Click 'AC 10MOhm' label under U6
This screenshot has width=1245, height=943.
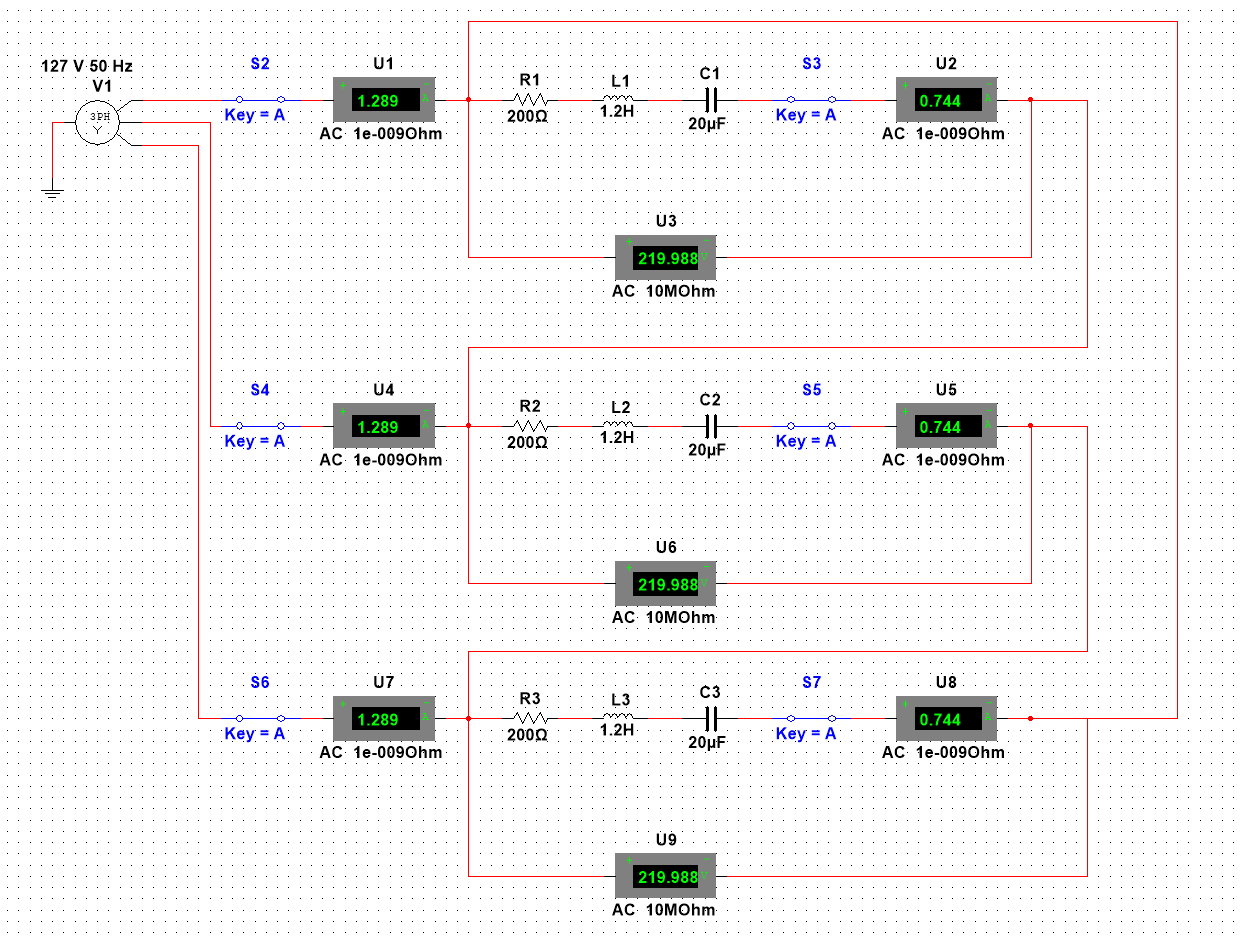pyautogui.click(x=664, y=617)
